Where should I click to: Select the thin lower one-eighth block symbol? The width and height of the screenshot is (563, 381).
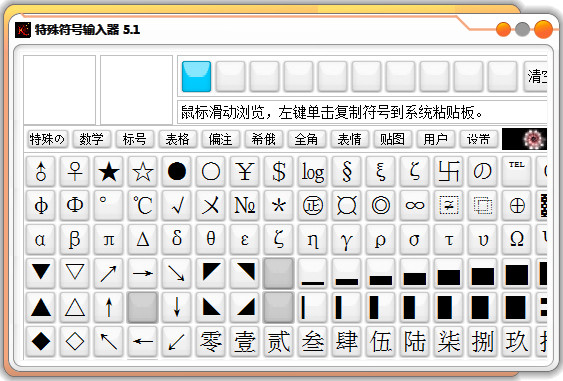pyautogui.click(x=312, y=273)
